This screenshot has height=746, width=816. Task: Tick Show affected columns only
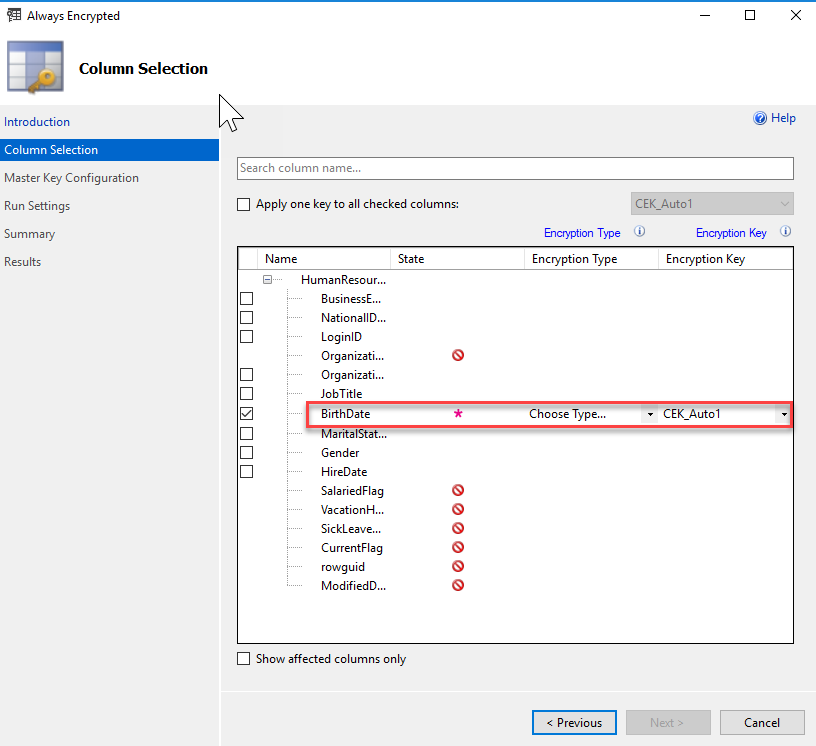244,659
